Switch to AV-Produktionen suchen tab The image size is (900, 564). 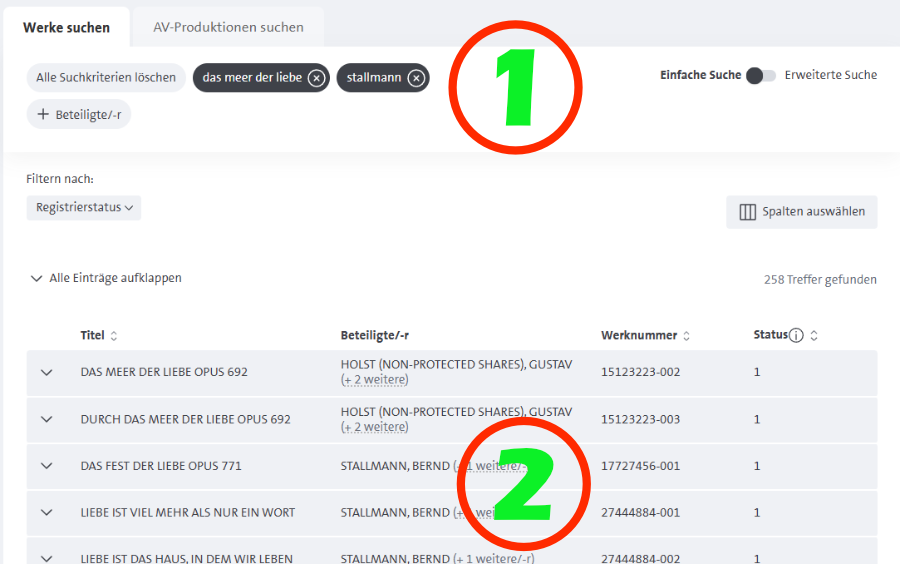pyautogui.click(x=228, y=27)
